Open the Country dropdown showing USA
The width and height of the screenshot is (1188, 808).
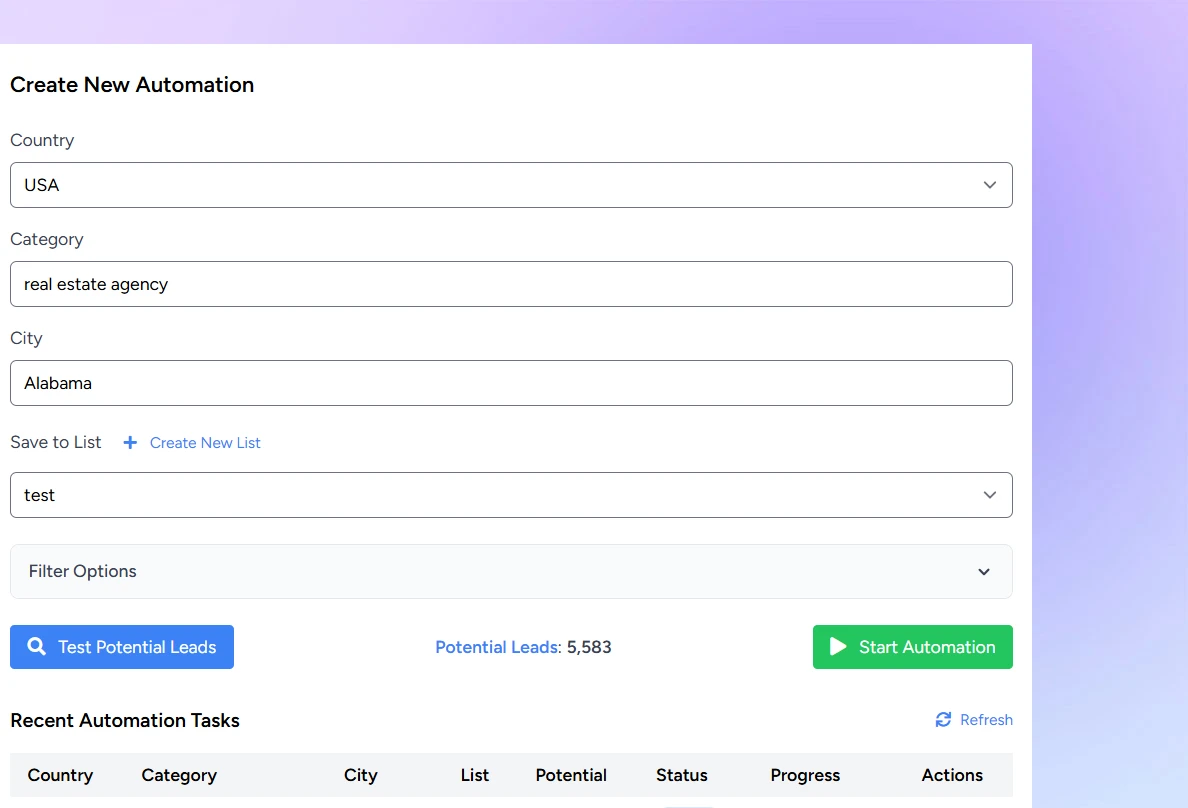click(x=511, y=185)
